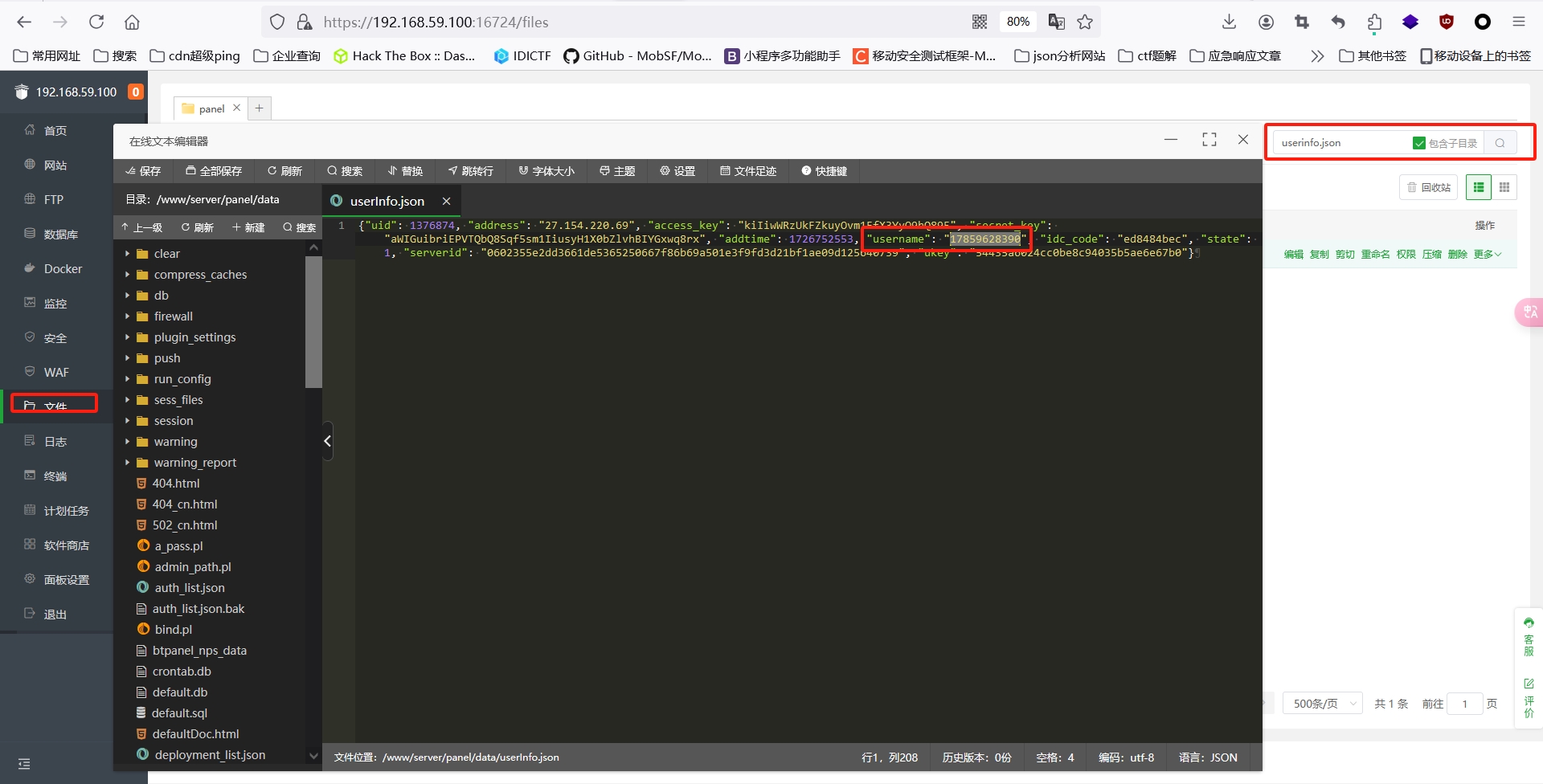Open 主题 theme option
The width and height of the screenshot is (1543, 784).
[x=617, y=171]
